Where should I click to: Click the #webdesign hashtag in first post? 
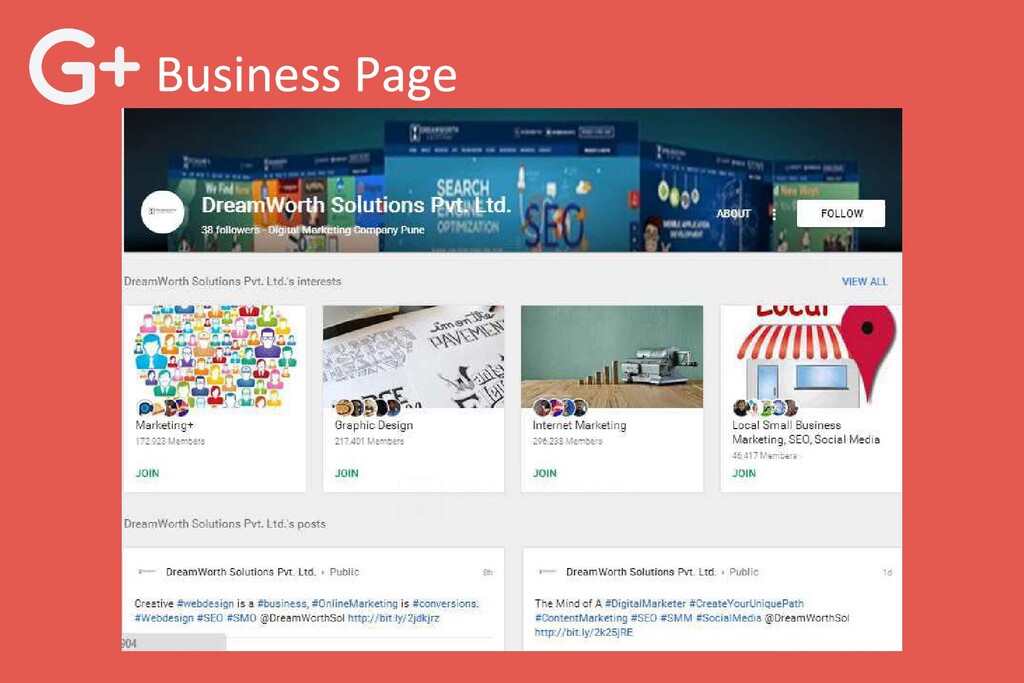[205, 603]
